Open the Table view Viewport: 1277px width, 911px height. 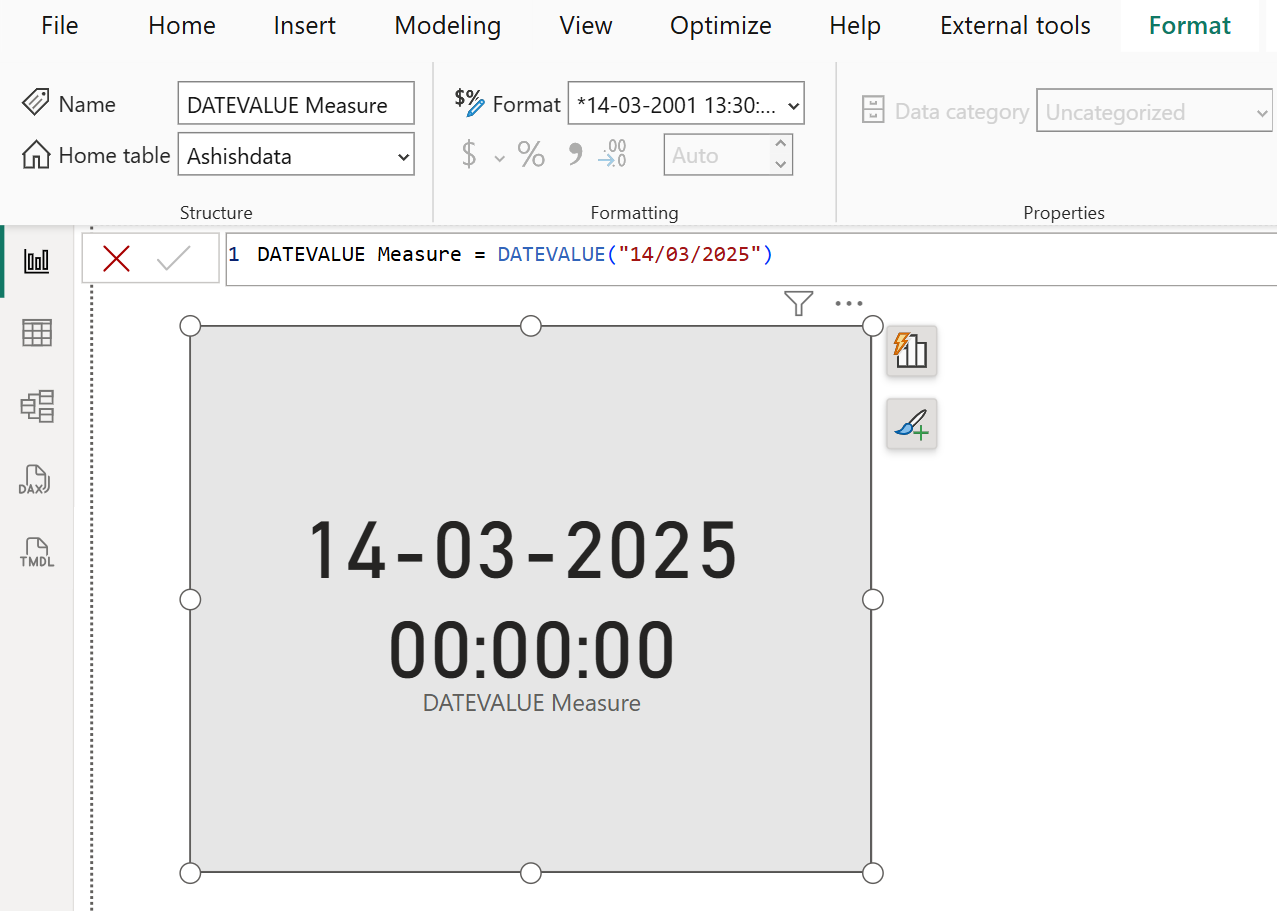[x=36, y=332]
